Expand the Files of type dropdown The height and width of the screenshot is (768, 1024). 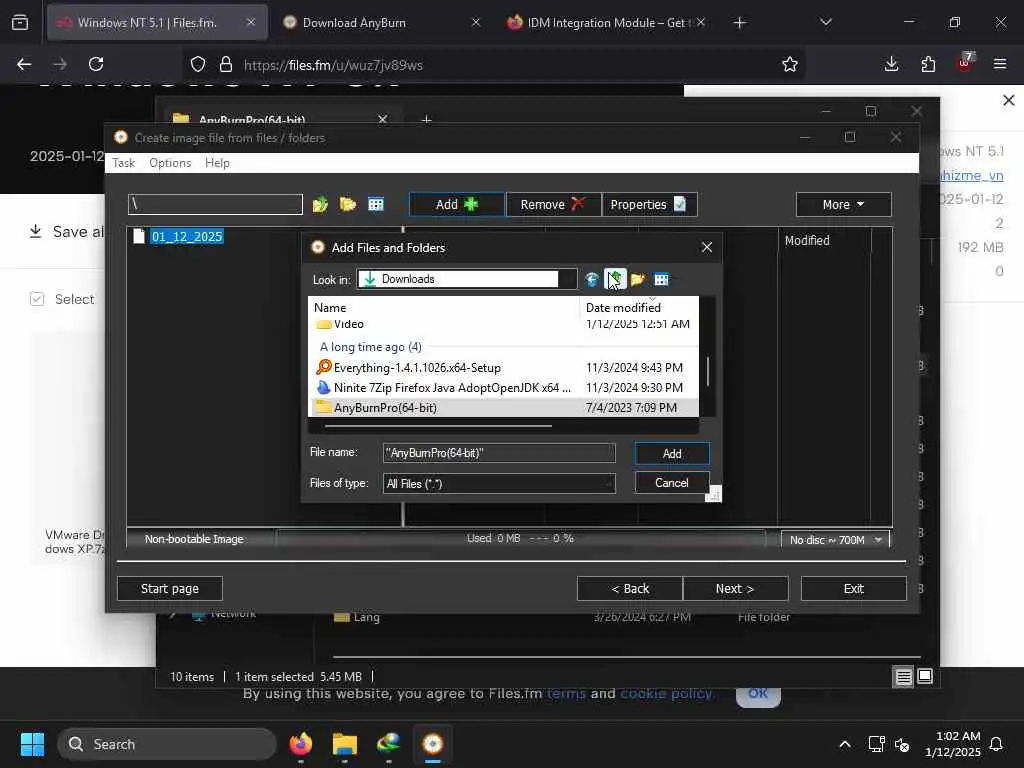point(499,483)
